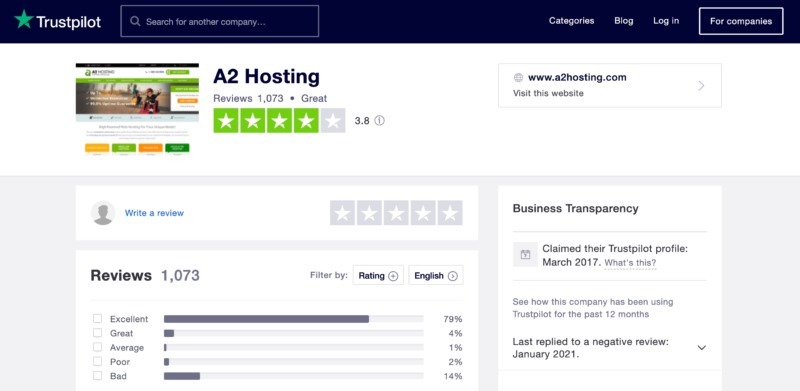Click the Poor rating label
Screen dimensions: 800x391
pyautogui.click(x=120, y=362)
